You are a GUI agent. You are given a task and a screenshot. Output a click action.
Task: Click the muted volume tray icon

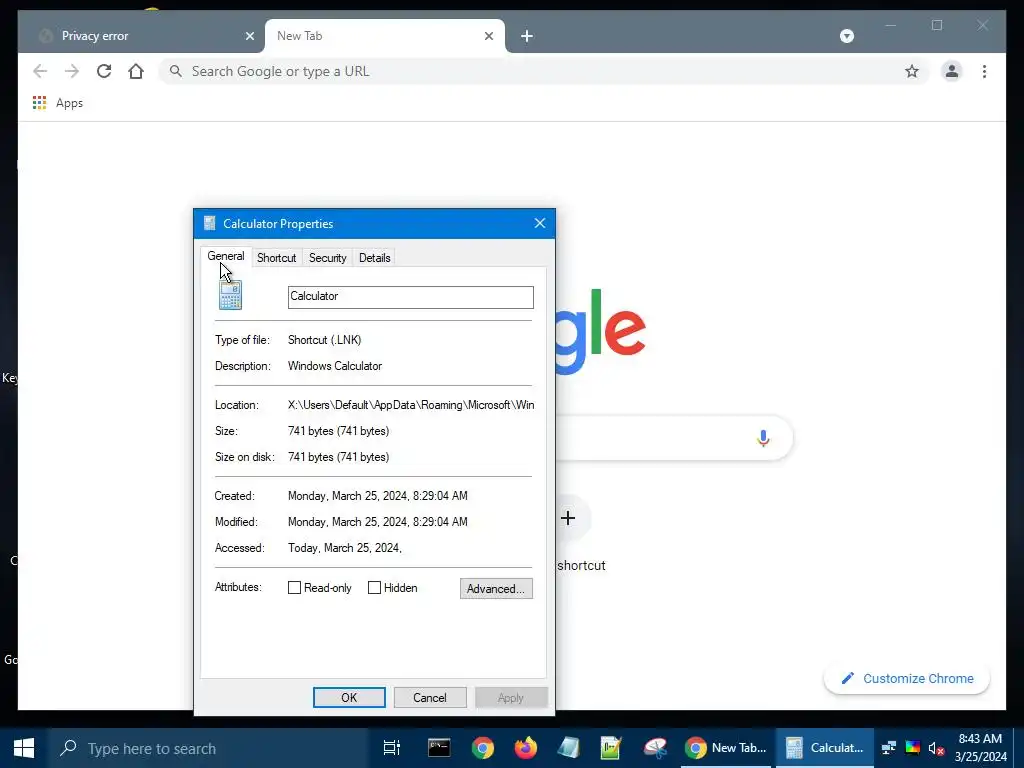936,748
